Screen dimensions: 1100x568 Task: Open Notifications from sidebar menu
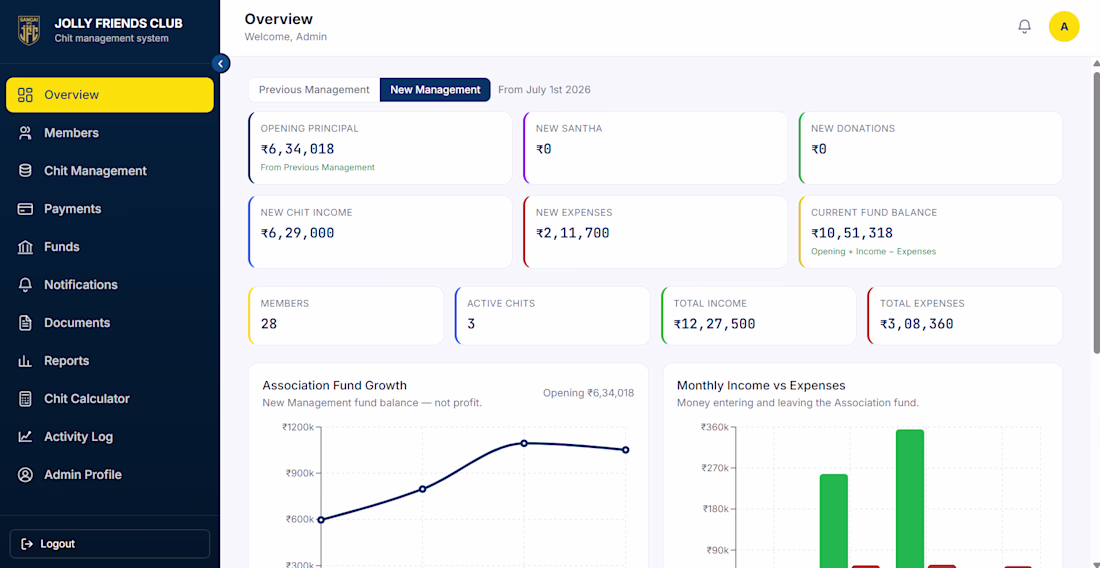pyautogui.click(x=110, y=285)
